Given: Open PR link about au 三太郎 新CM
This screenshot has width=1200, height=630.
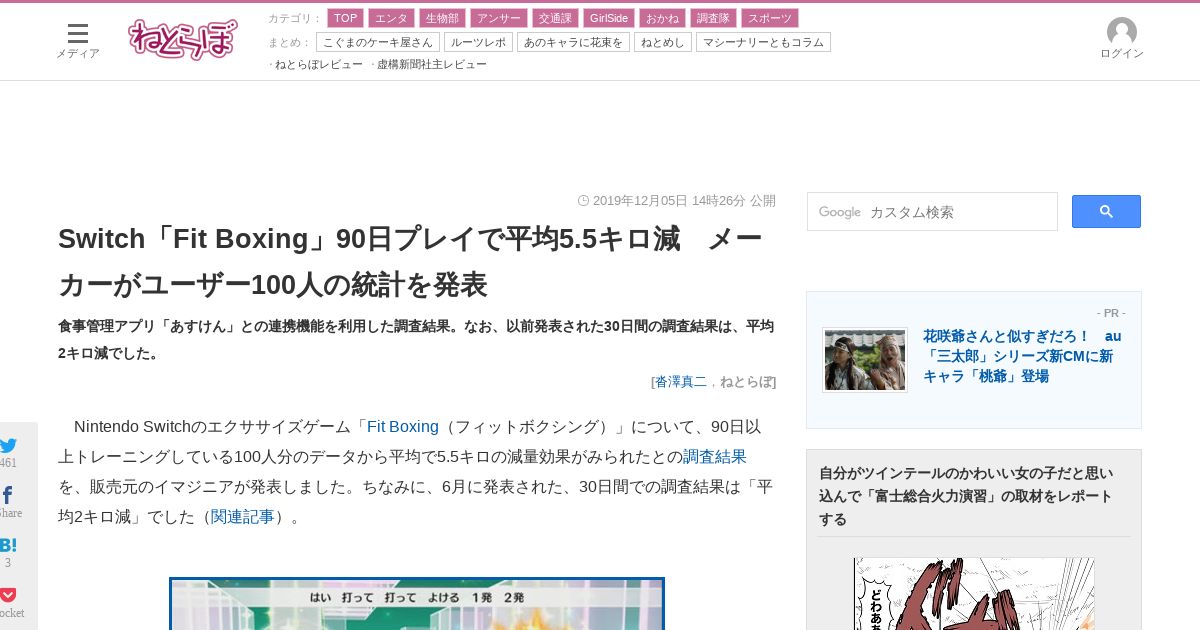Looking at the screenshot, I should [1022, 356].
